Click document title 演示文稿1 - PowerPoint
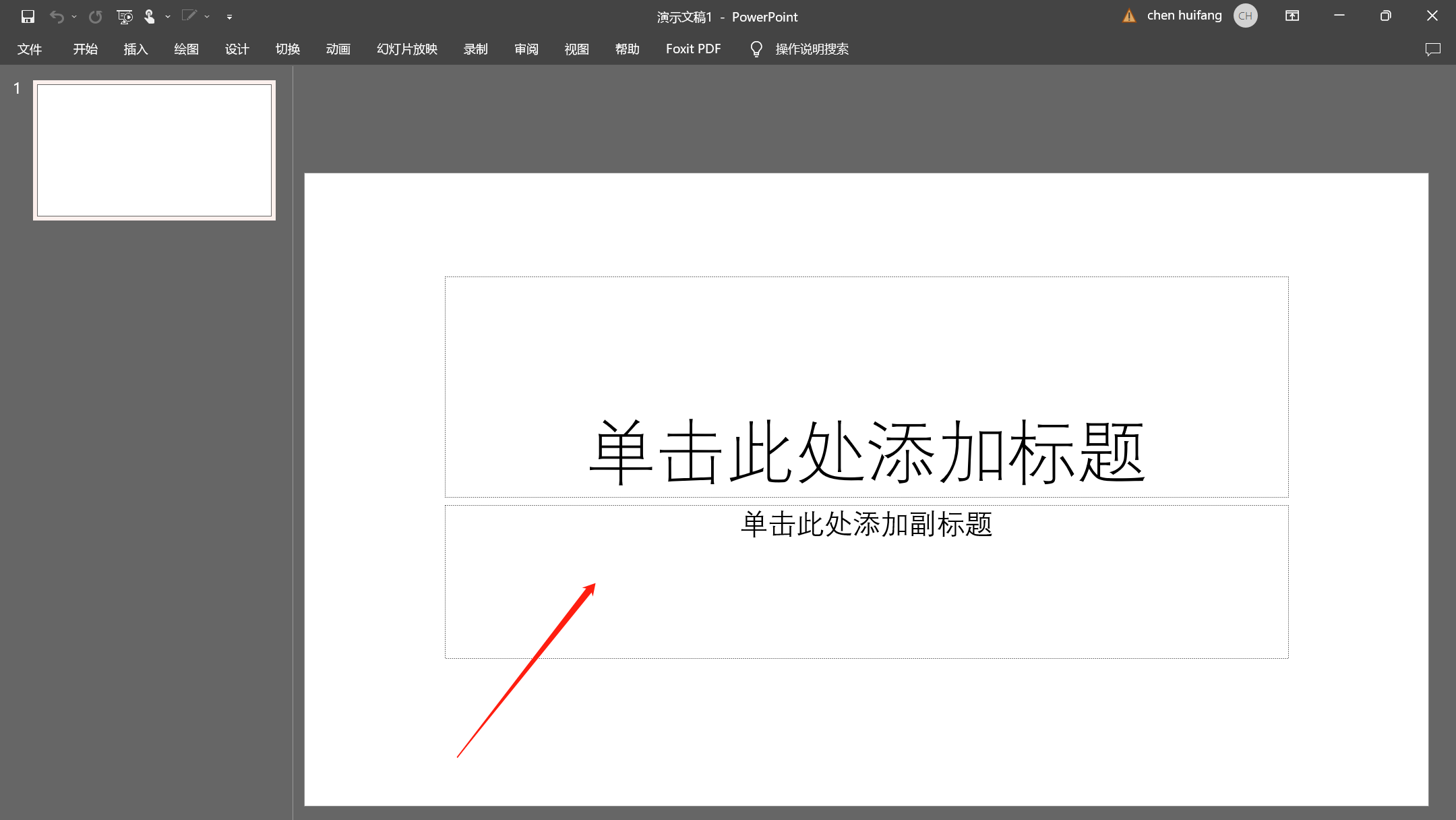Screen dimensions: 1456x820 (x=727, y=17)
